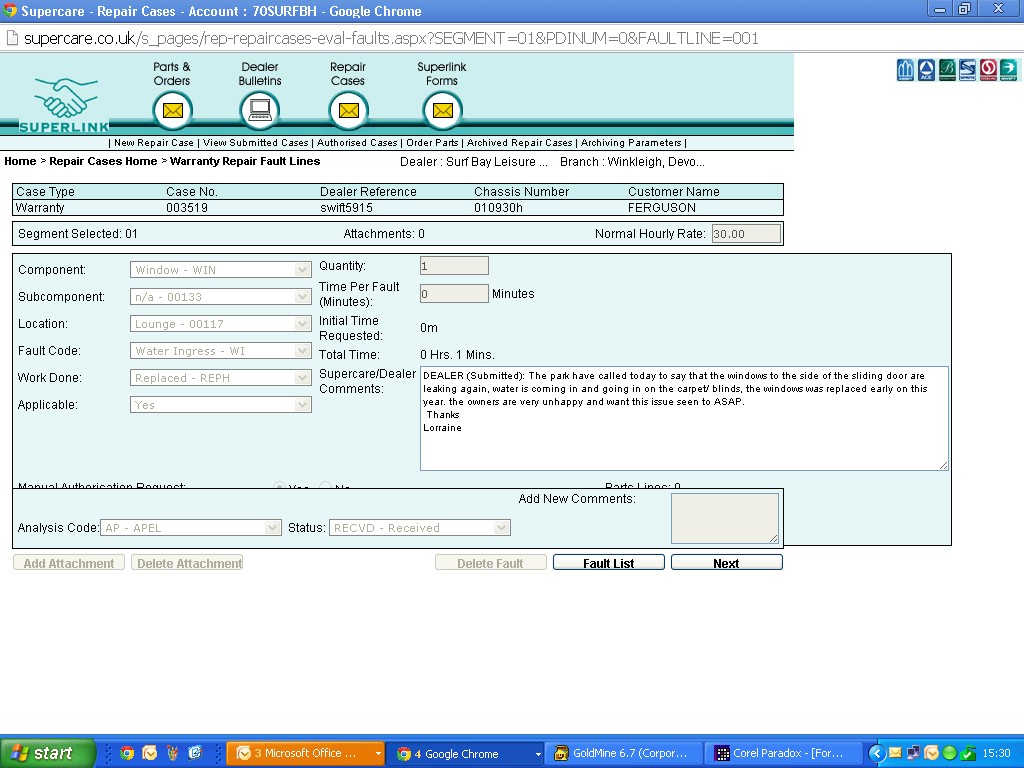Open Parts & Orders envelope icon

pyautogui.click(x=172, y=110)
